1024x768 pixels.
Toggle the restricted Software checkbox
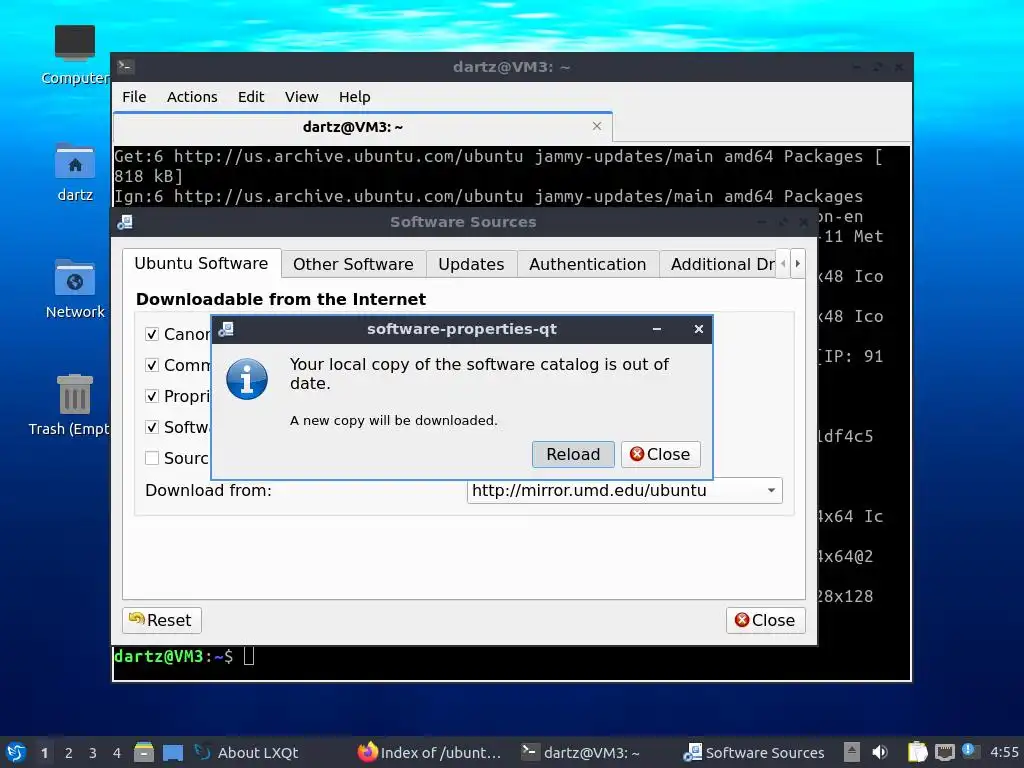tap(152, 427)
